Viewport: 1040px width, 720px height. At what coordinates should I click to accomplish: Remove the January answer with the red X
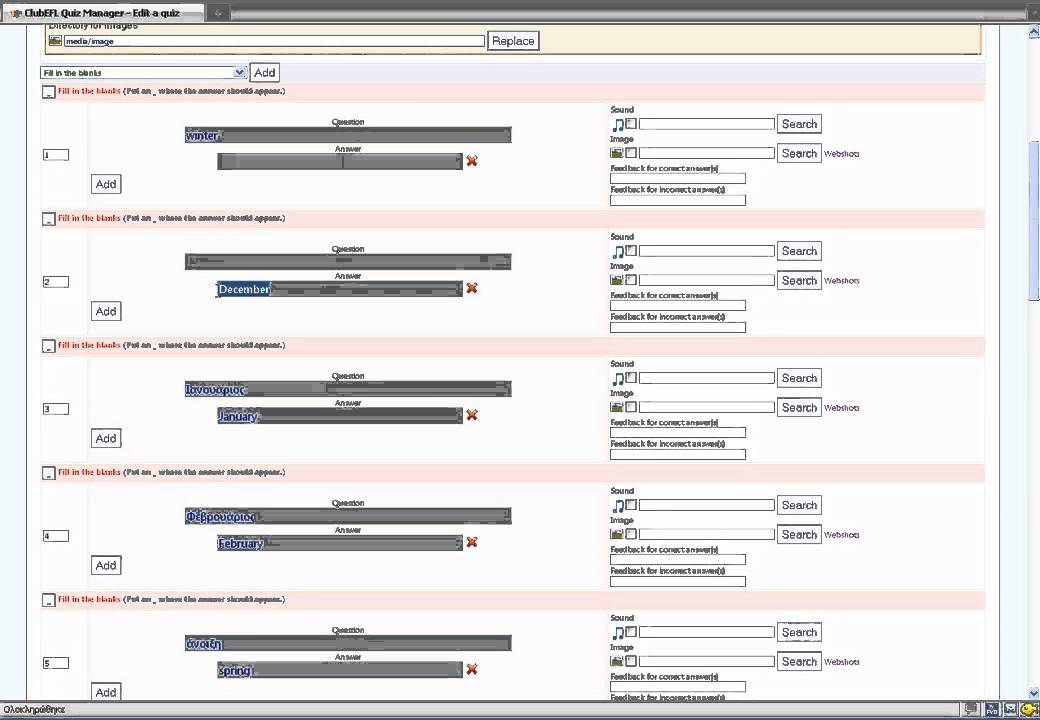click(472, 415)
